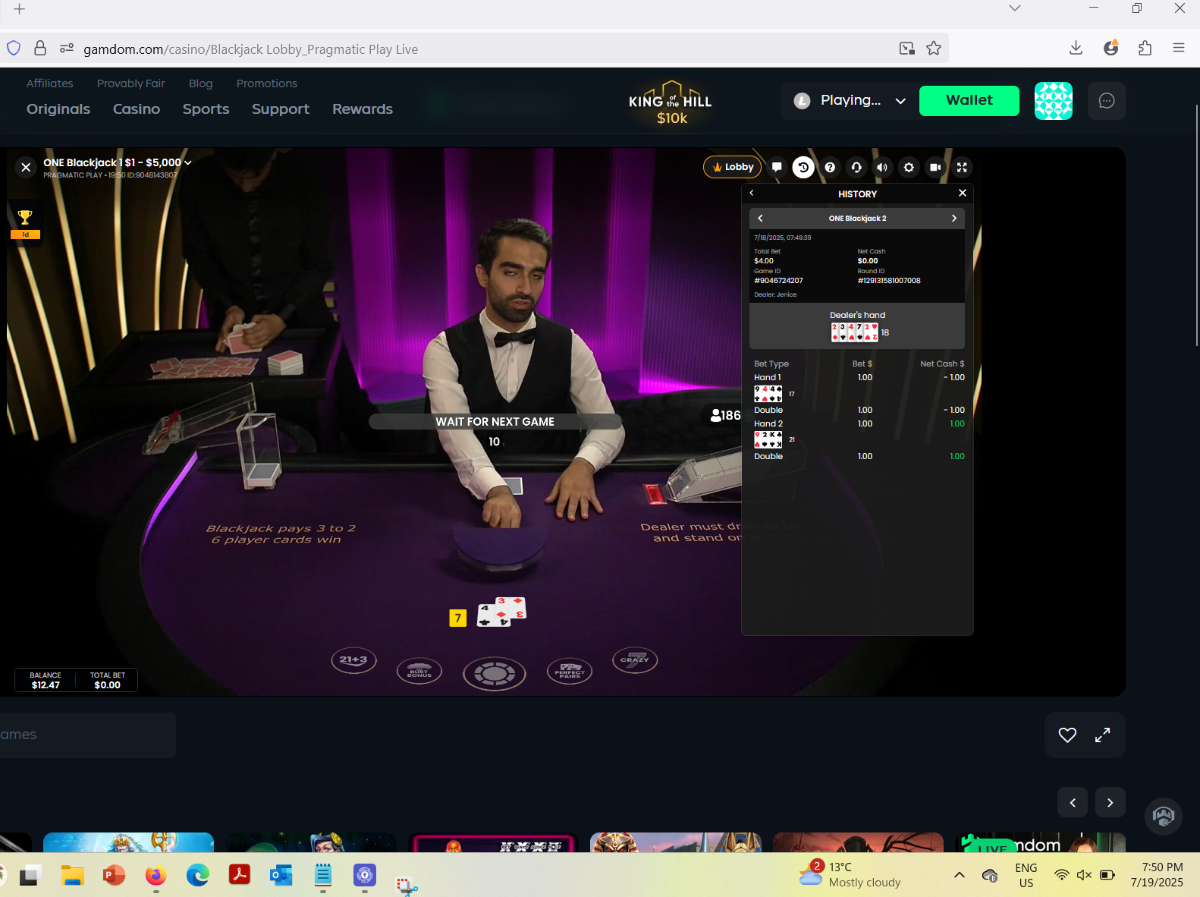Enter fullscreen mode in the game
Image resolution: width=1200 pixels, height=897 pixels.
961,167
